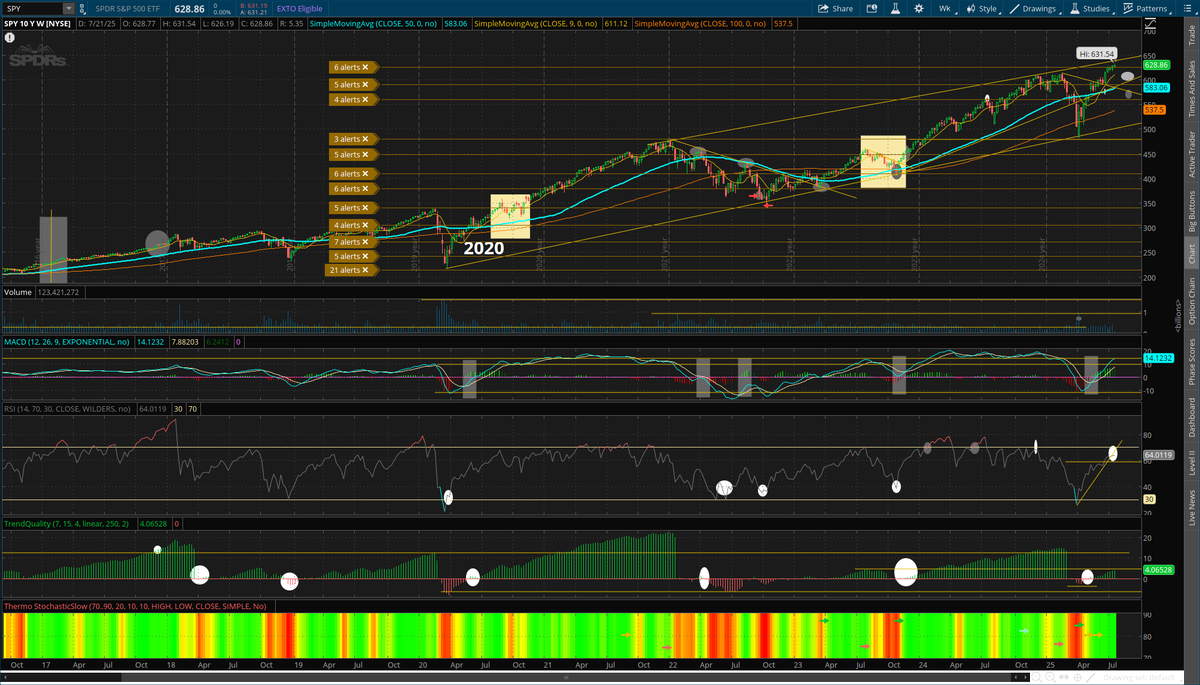Click the H: 631.54 high value
Image resolution: width=1200 pixels, height=685 pixels.
coord(181,22)
